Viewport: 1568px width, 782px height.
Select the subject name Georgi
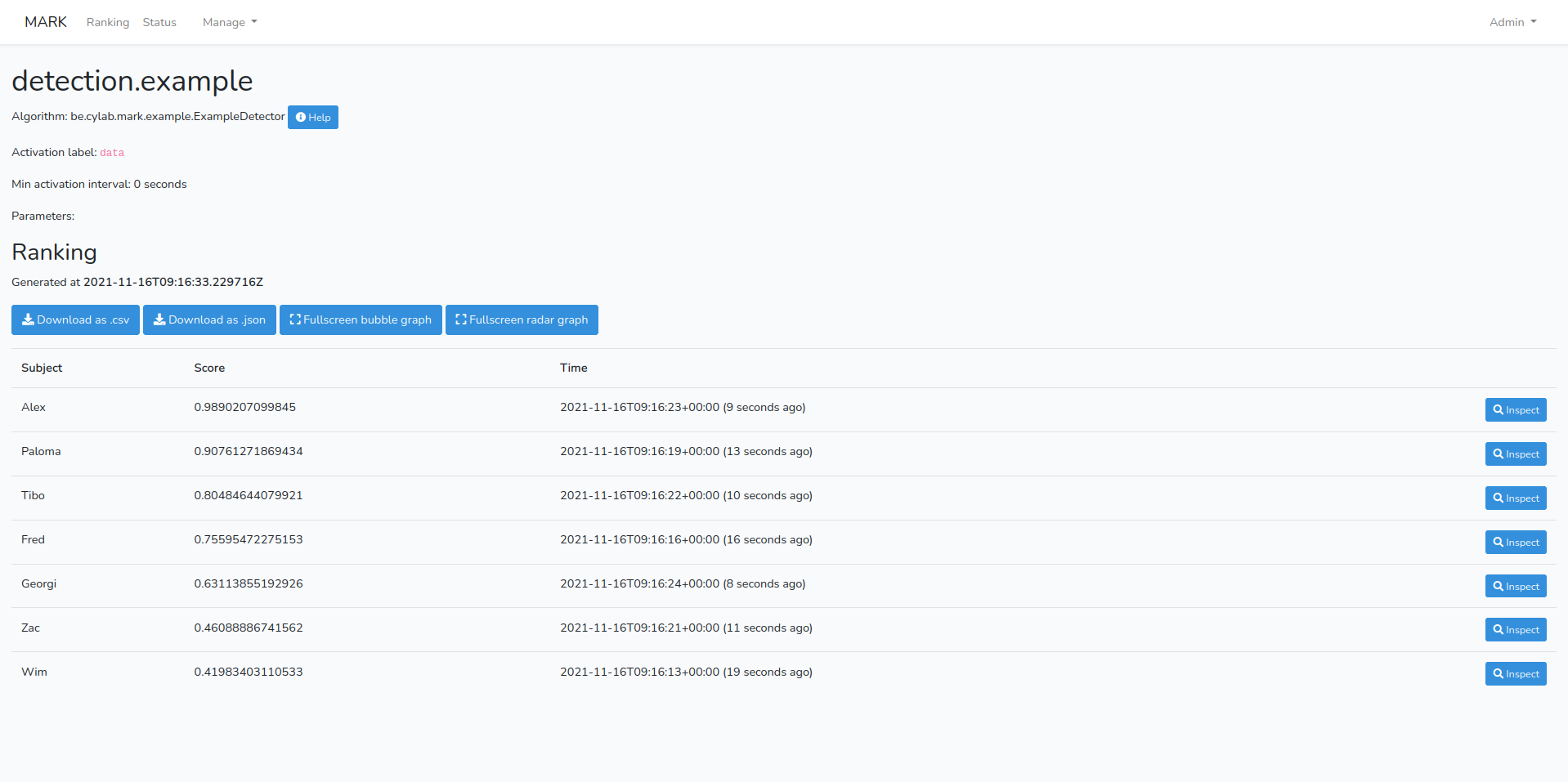coord(38,583)
